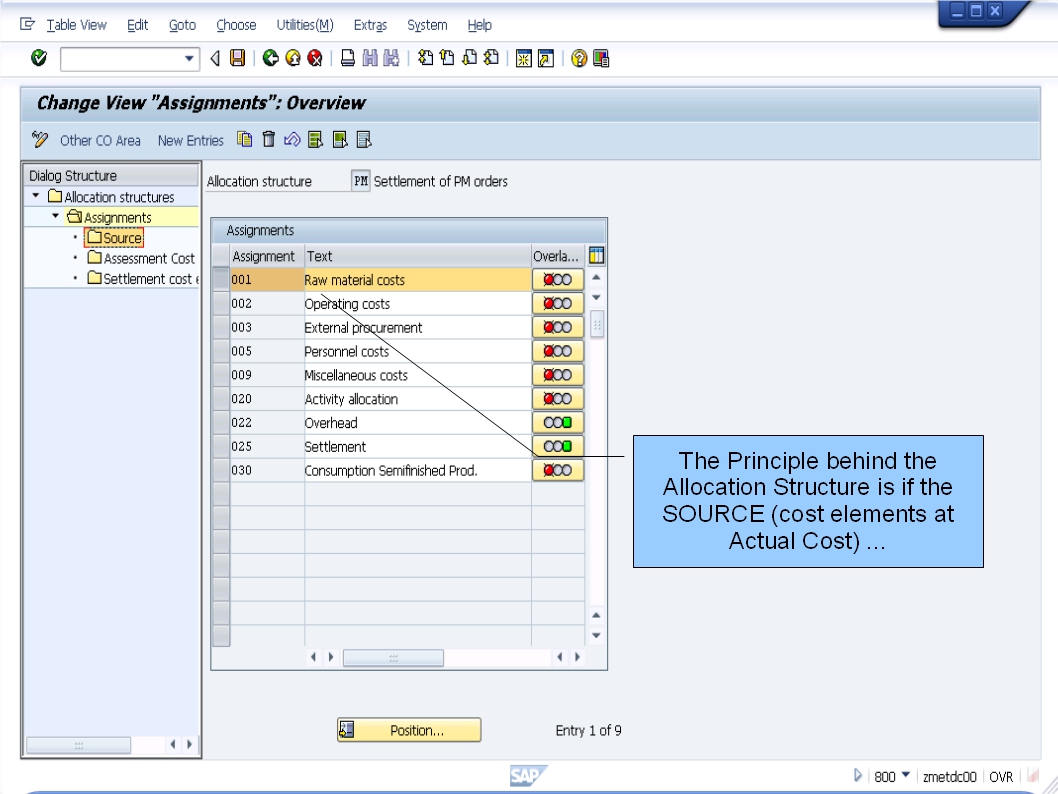Click the Select All icon

click(x=316, y=140)
